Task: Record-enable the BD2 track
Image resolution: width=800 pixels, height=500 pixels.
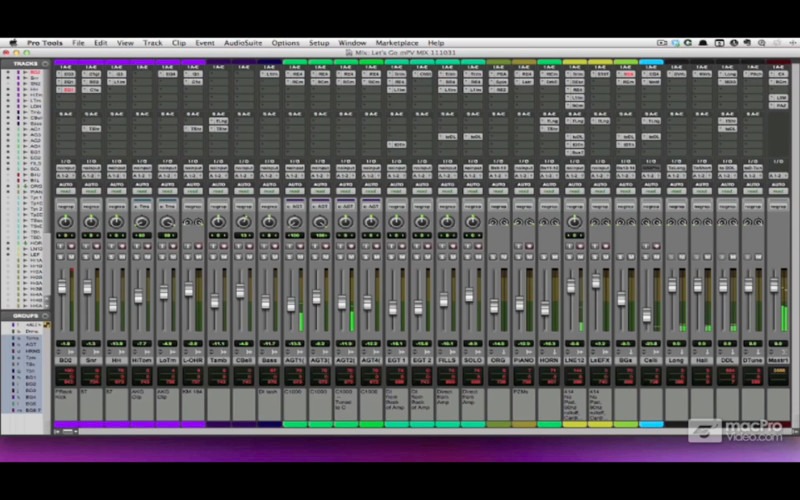Action: [71, 246]
